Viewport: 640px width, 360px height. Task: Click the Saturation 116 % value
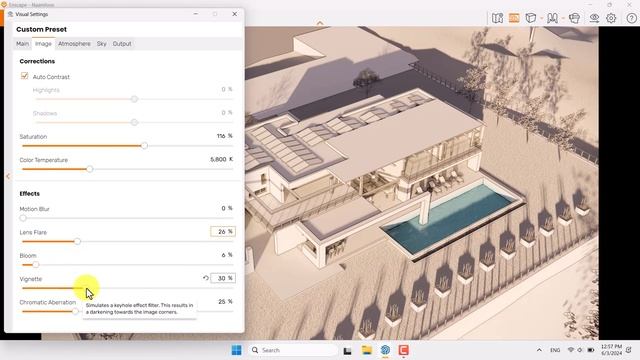224,136
